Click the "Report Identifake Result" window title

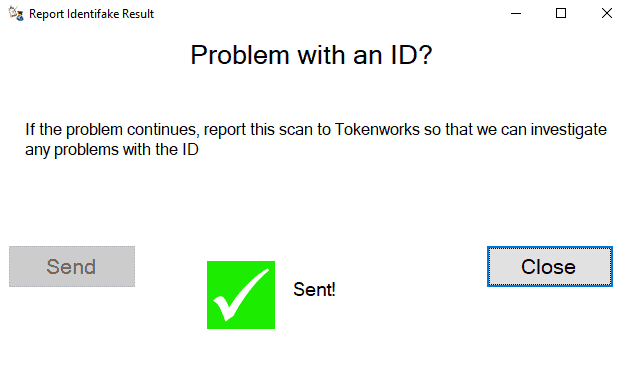pyautogui.click(x=92, y=14)
